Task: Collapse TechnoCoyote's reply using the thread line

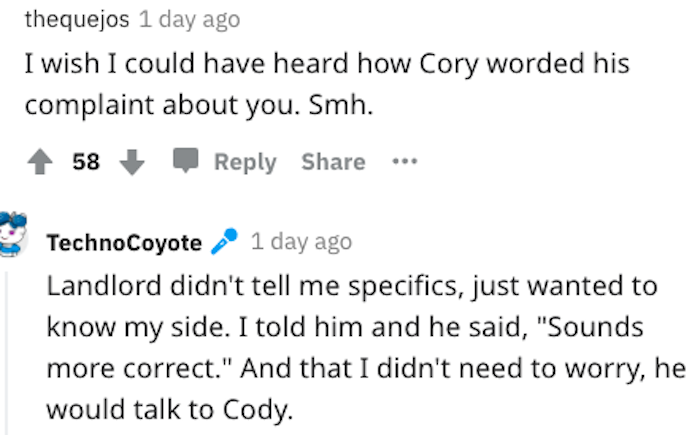Action: pyautogui.click(x=6, y=353)
